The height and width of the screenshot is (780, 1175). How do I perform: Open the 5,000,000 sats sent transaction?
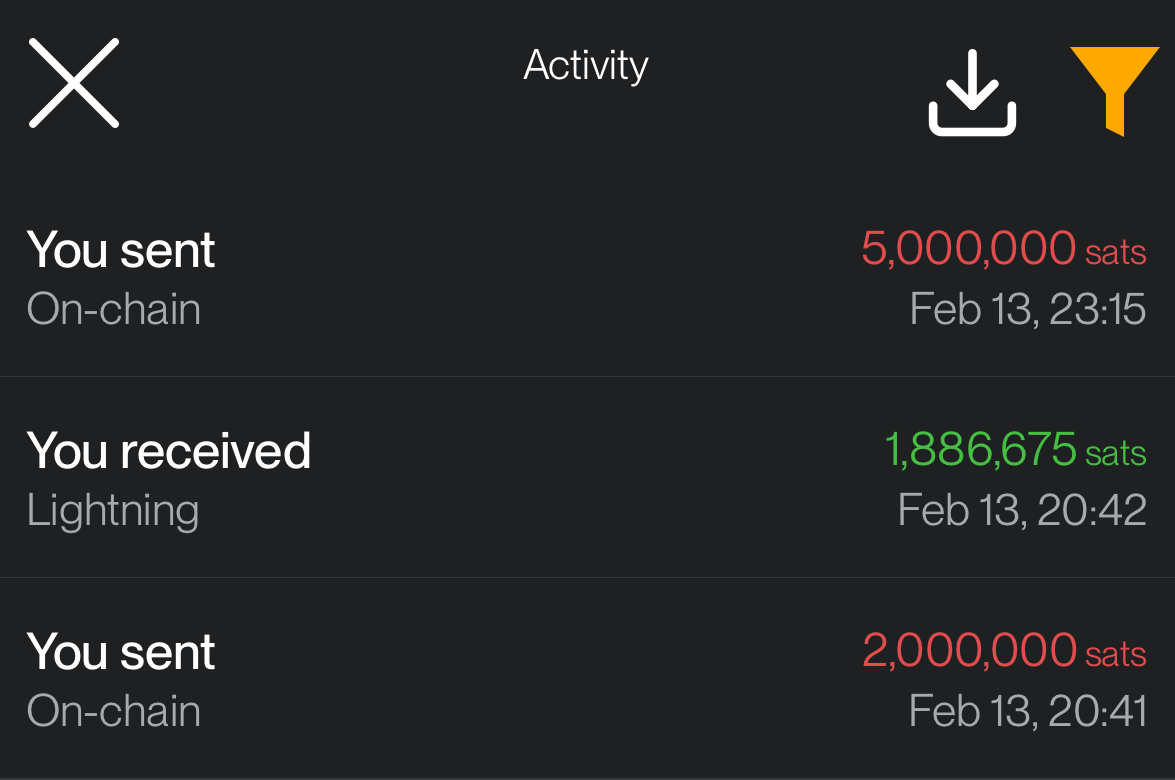click(x=587, y=275)
